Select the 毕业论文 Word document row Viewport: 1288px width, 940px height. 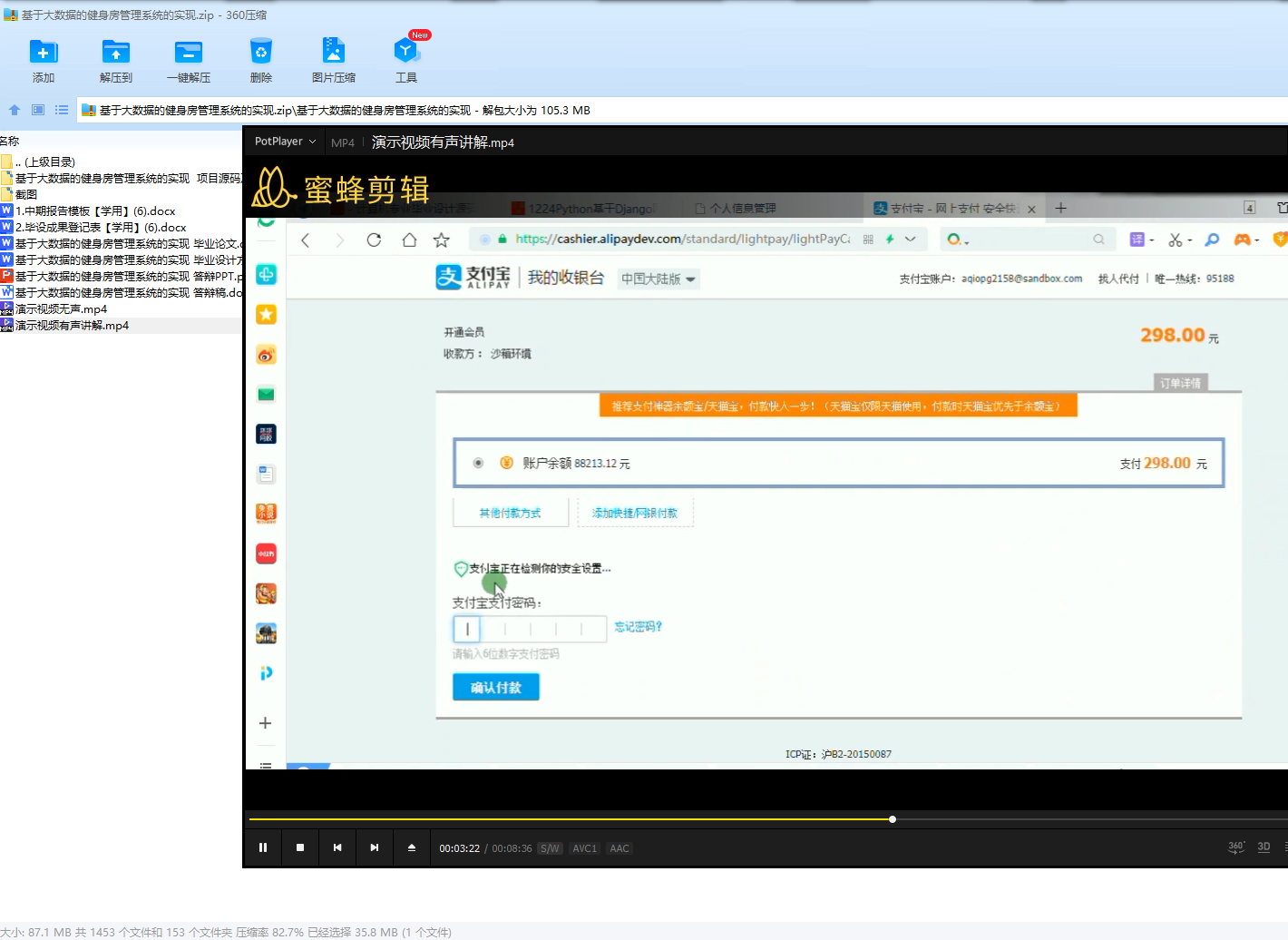click(x=122, y=244)
